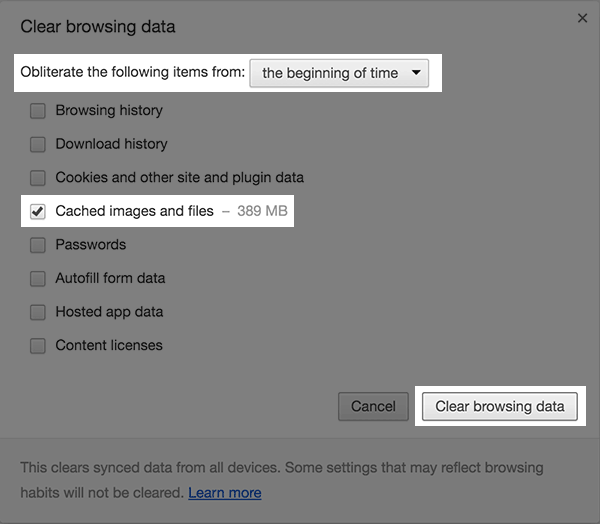Select the Passwords checkbox
This screenshot has width=600, height=524.
38,245
